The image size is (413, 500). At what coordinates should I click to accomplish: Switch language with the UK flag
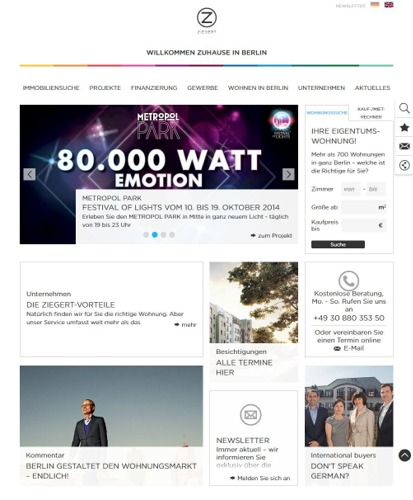point(389,5)
